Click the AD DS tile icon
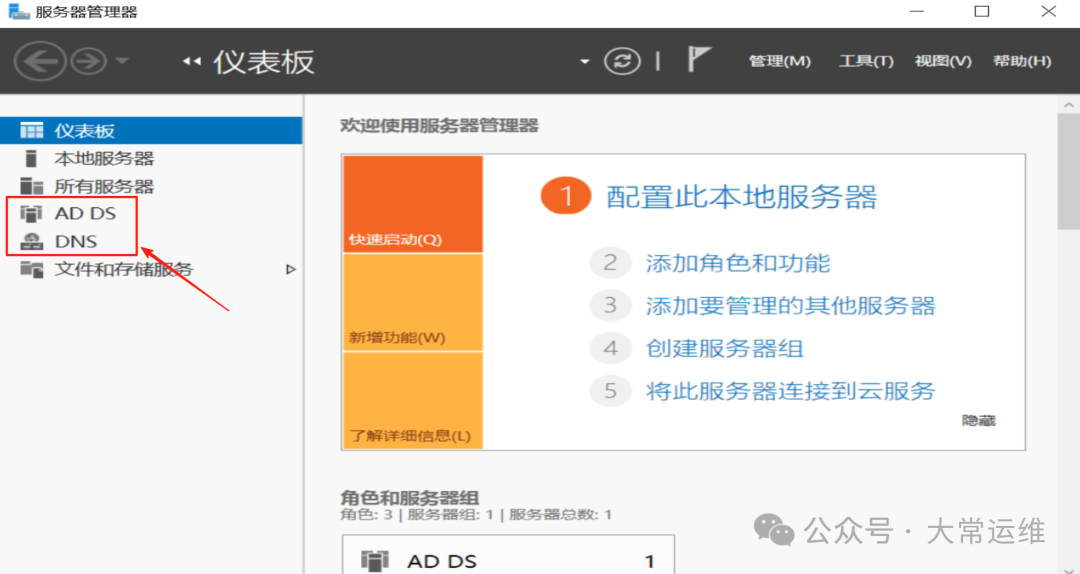The image size is (1080, 574). tap(375, 561)
